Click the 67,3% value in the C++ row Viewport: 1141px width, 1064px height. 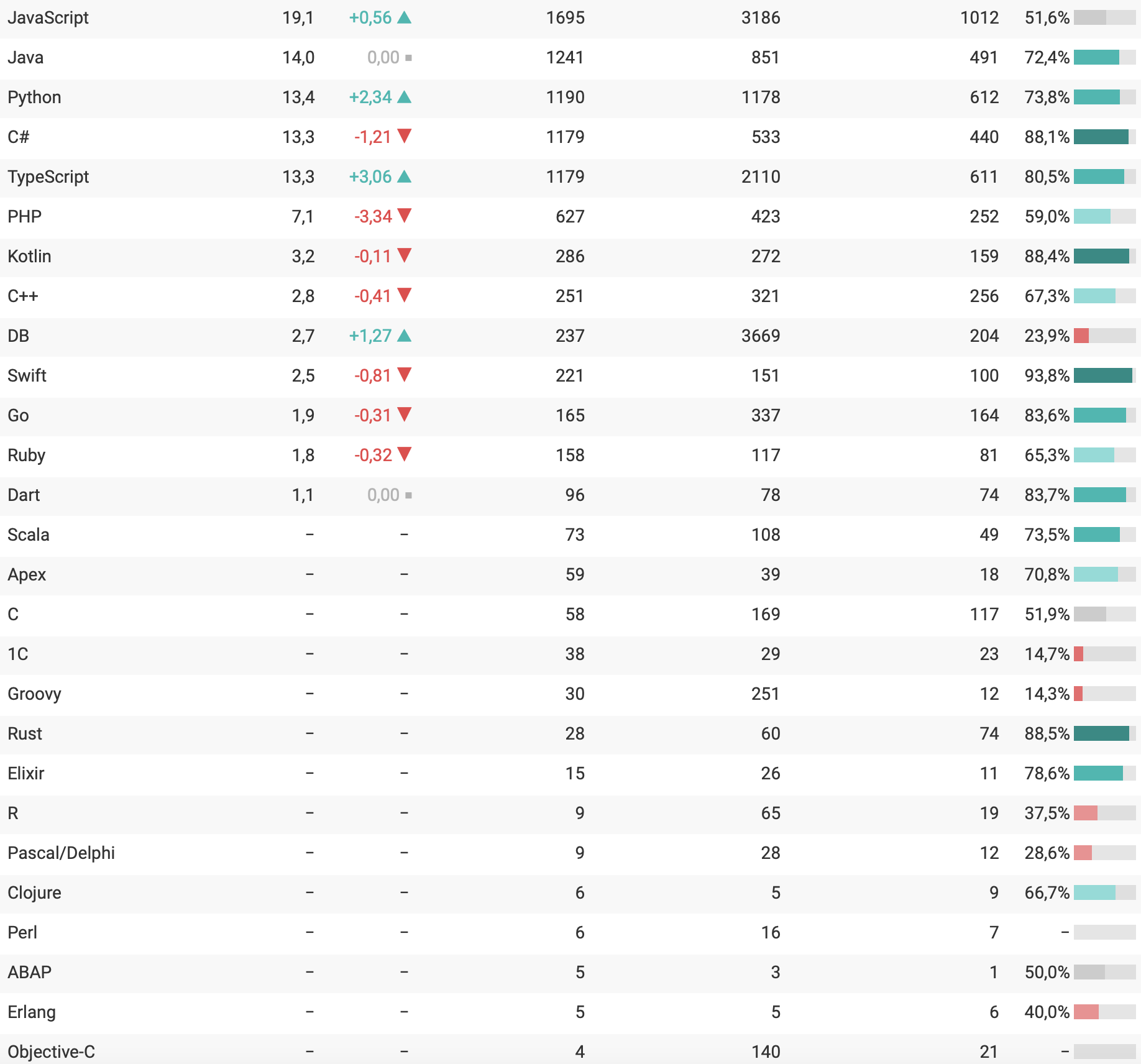[1047, 296]
